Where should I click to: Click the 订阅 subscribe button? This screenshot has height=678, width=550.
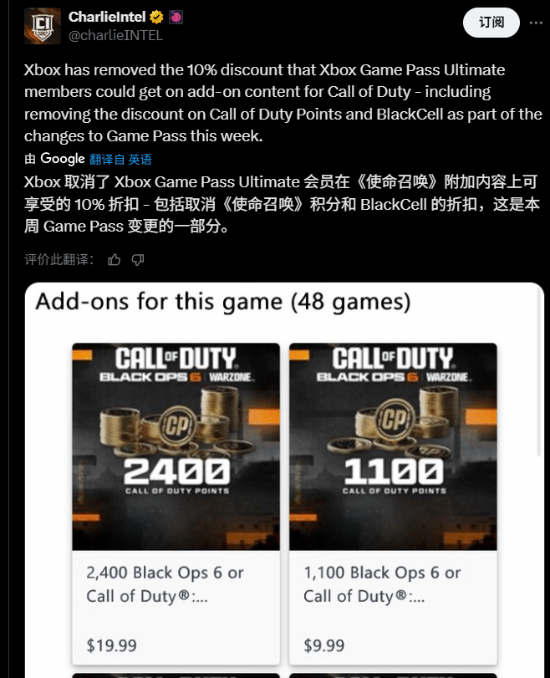point(491,22)
